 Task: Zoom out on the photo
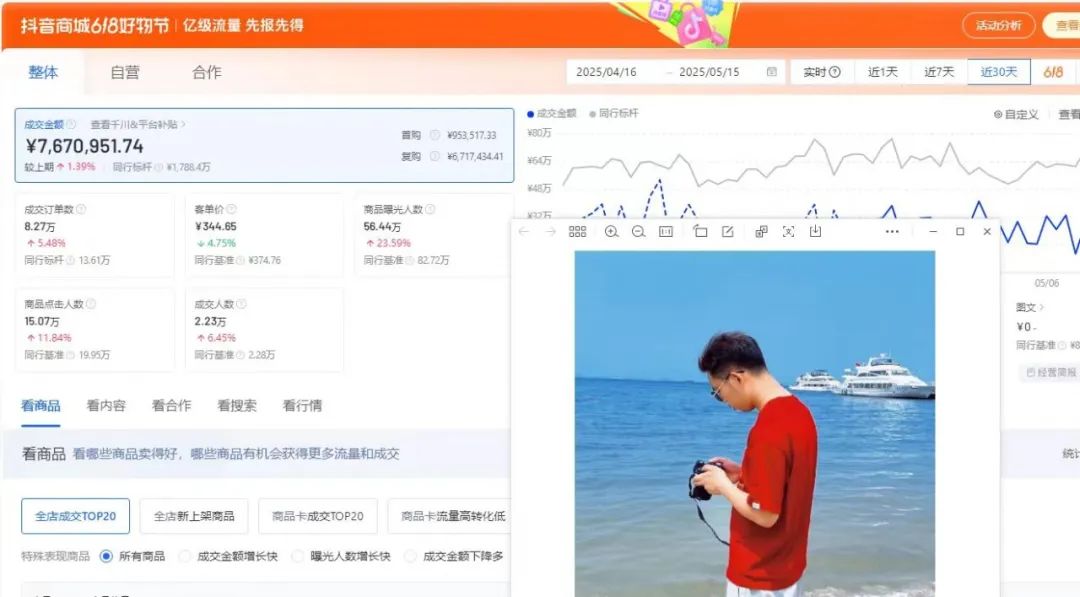(638, 231)
